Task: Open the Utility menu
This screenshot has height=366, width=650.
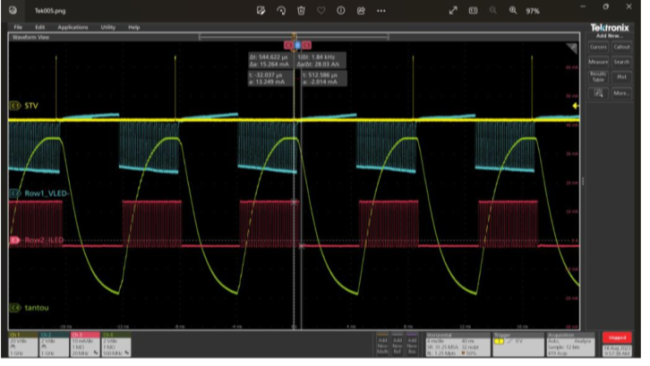Action: [108, 27]
